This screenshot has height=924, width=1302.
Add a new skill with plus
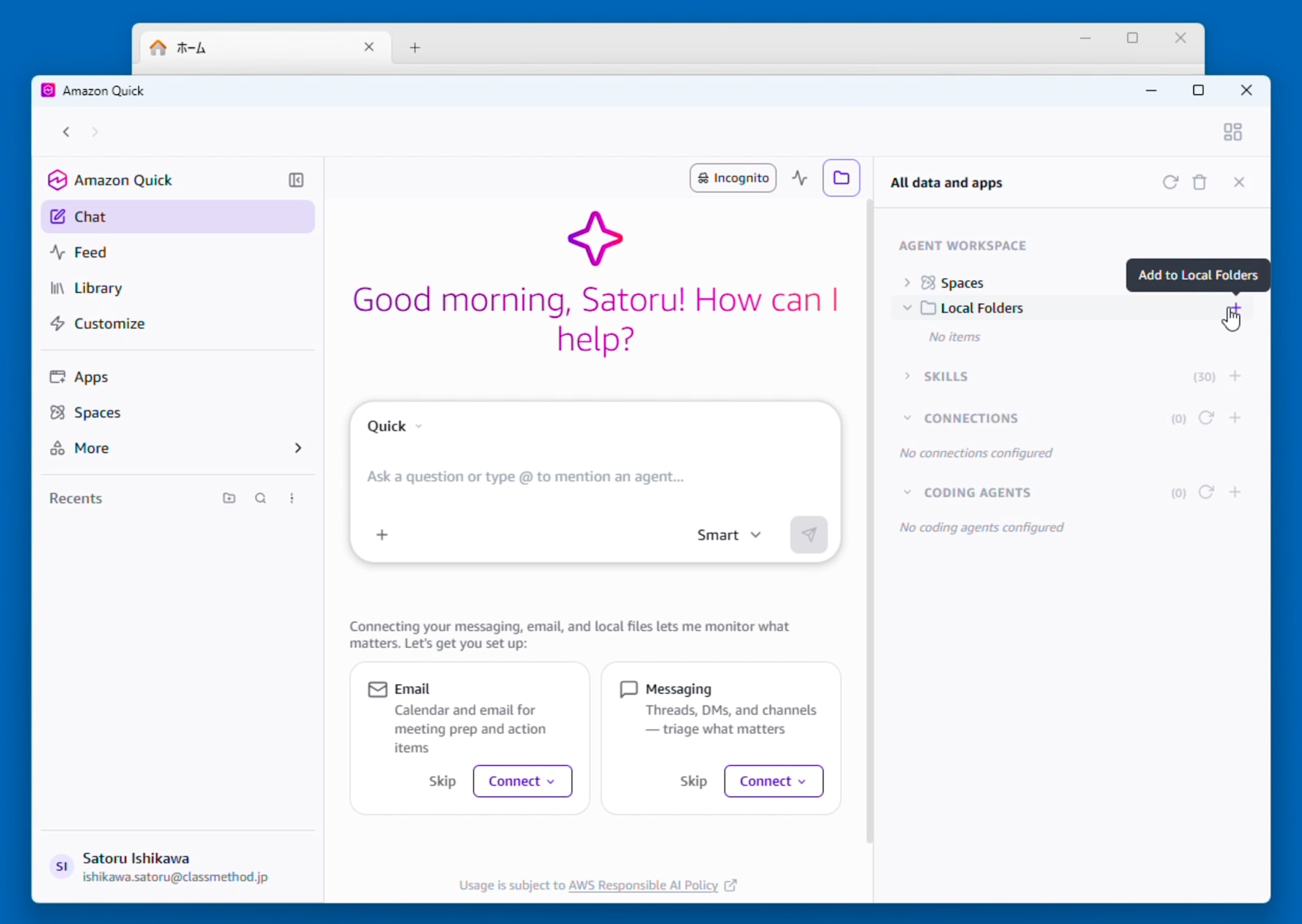tap(1235, 376)
